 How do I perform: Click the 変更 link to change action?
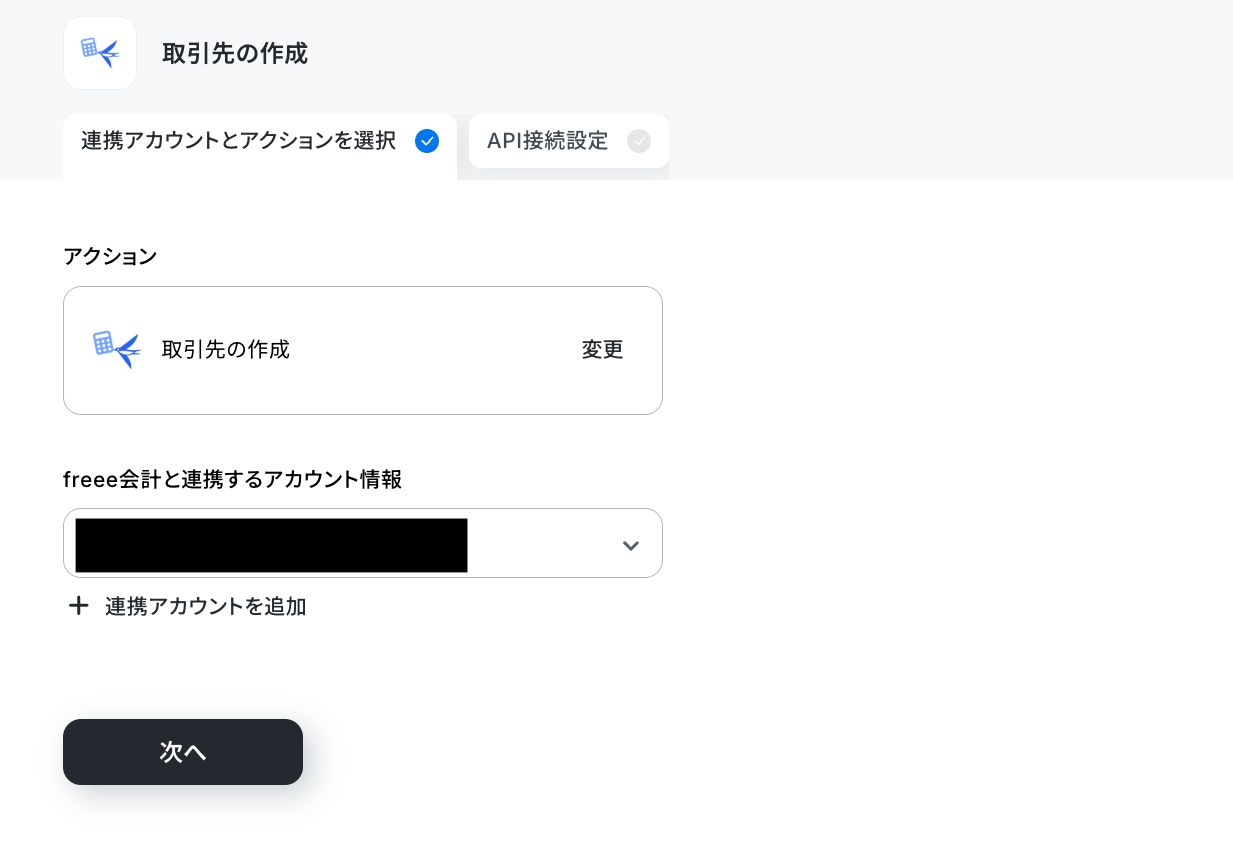603,350
